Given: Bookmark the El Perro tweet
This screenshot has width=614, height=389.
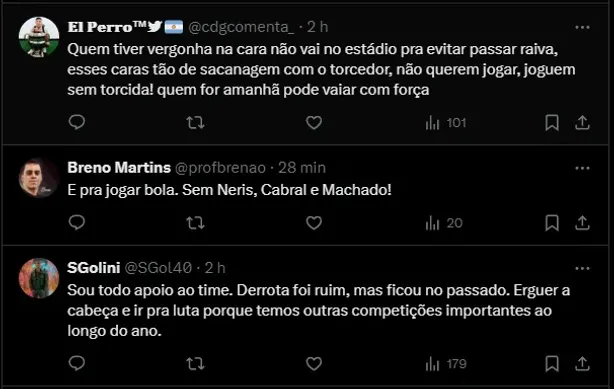Looking at the screenshot, I should 552,123.
